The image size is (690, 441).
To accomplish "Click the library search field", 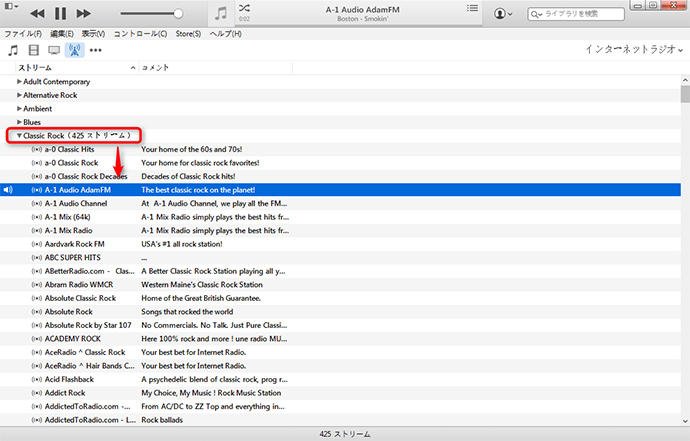I will coord(576,14).
